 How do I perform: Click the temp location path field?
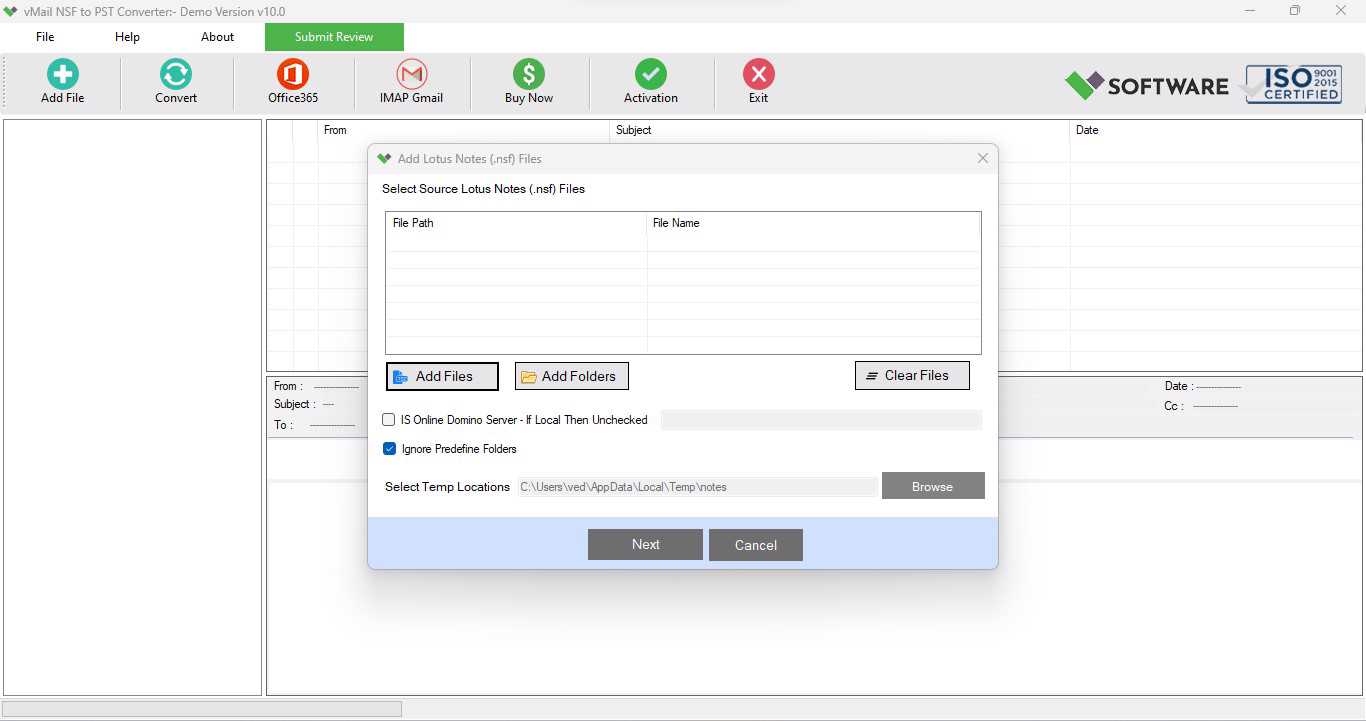click(x=697, y=487)
